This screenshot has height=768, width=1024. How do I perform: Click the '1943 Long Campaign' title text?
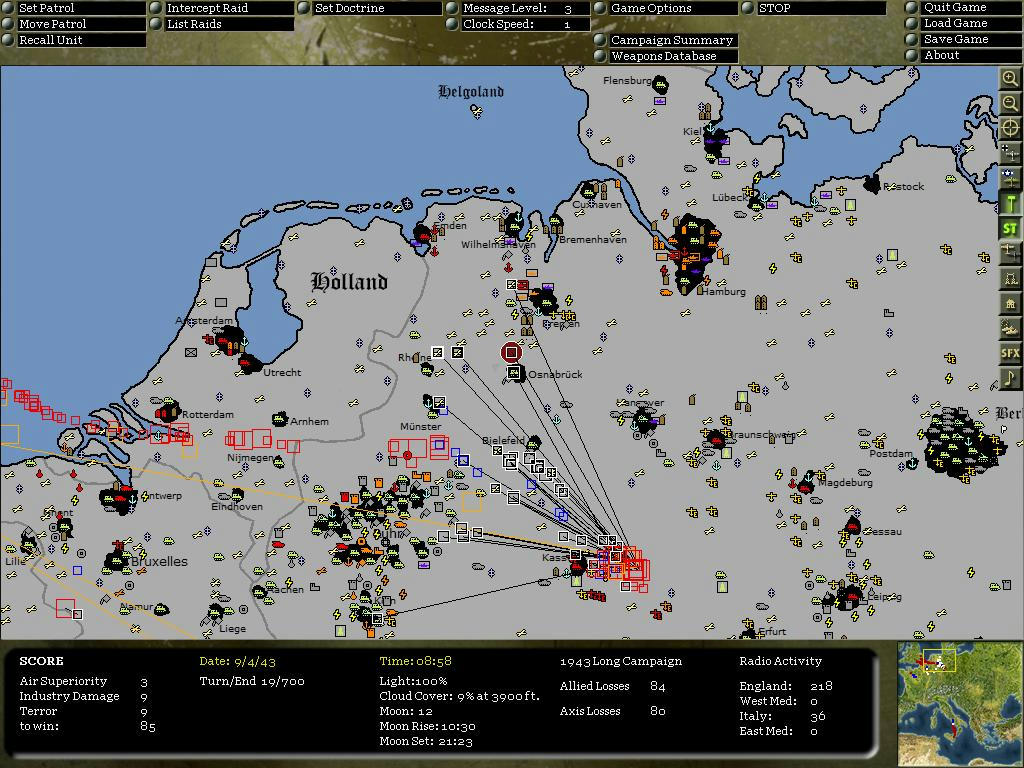[x=620, y=661]
